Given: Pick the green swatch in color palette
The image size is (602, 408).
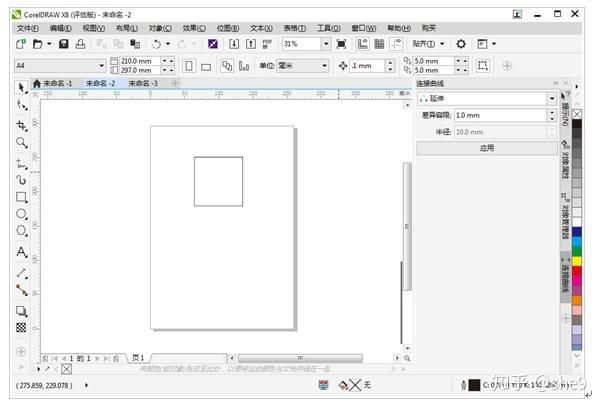Looking at the screenshot, I should pyautogui.click(x=577, y=252).
